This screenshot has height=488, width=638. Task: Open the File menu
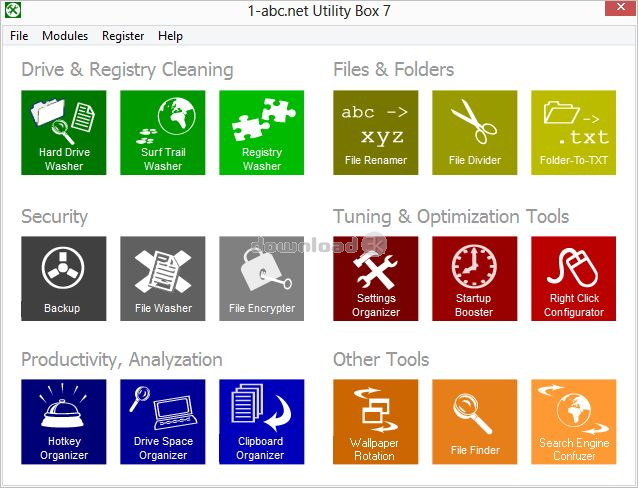19,36
